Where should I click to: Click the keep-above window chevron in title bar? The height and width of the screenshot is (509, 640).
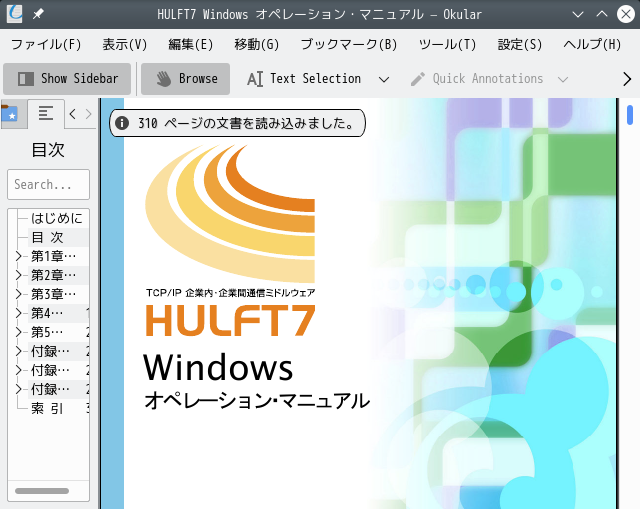602,15
